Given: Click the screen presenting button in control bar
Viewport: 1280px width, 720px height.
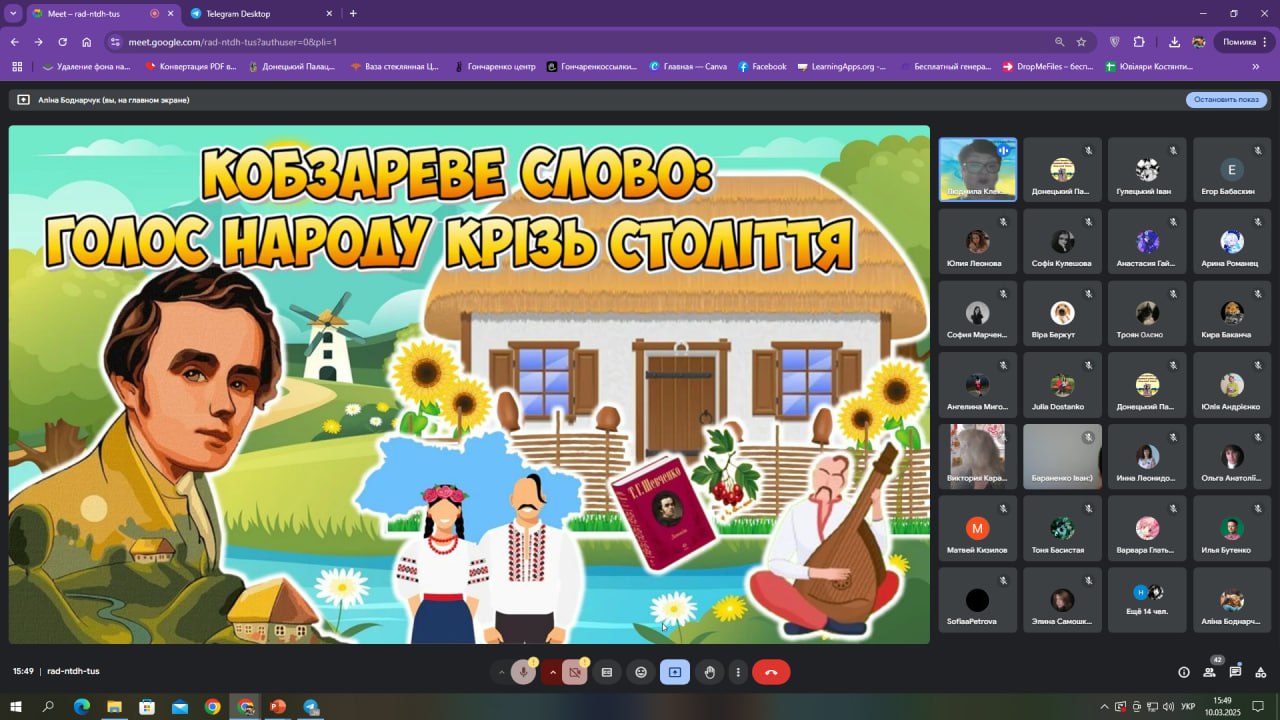Looking at the screenshot, I should [675, 672].
